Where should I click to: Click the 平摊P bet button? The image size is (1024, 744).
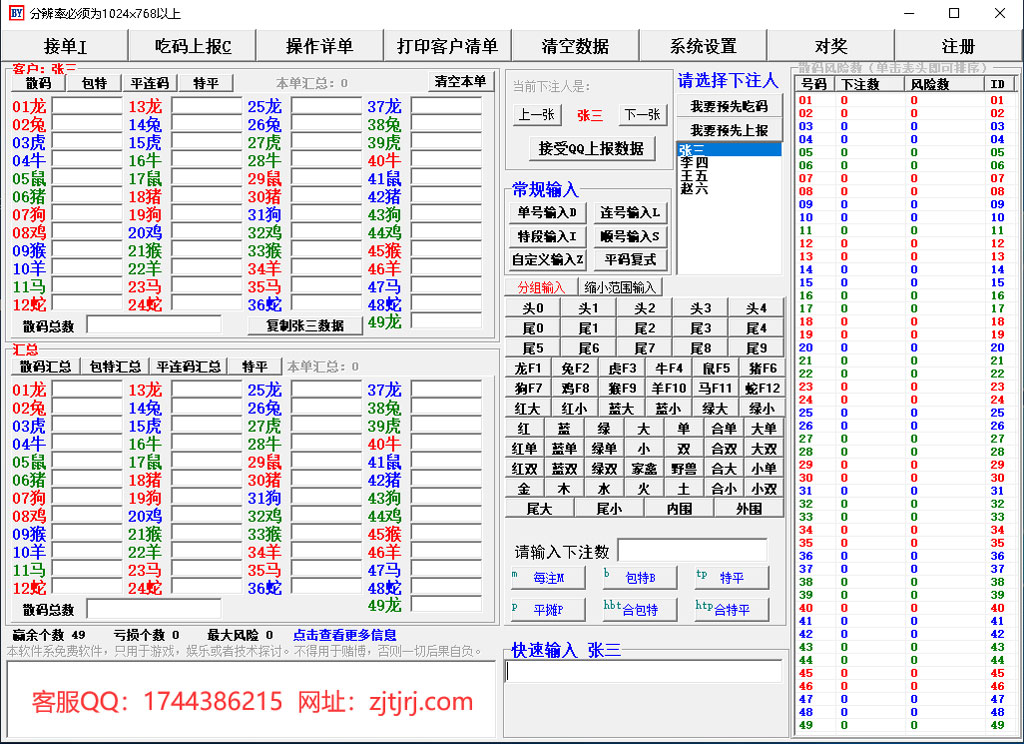click(548, 609)
